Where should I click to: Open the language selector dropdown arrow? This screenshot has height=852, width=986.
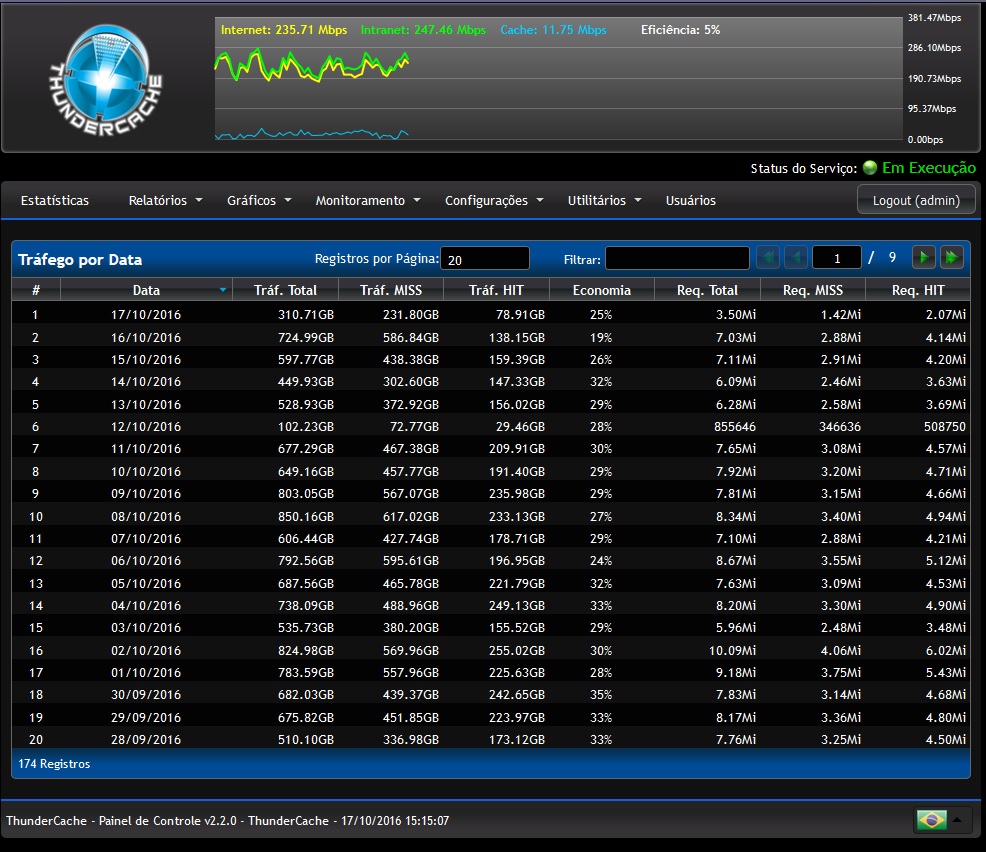tap(958, 820)
